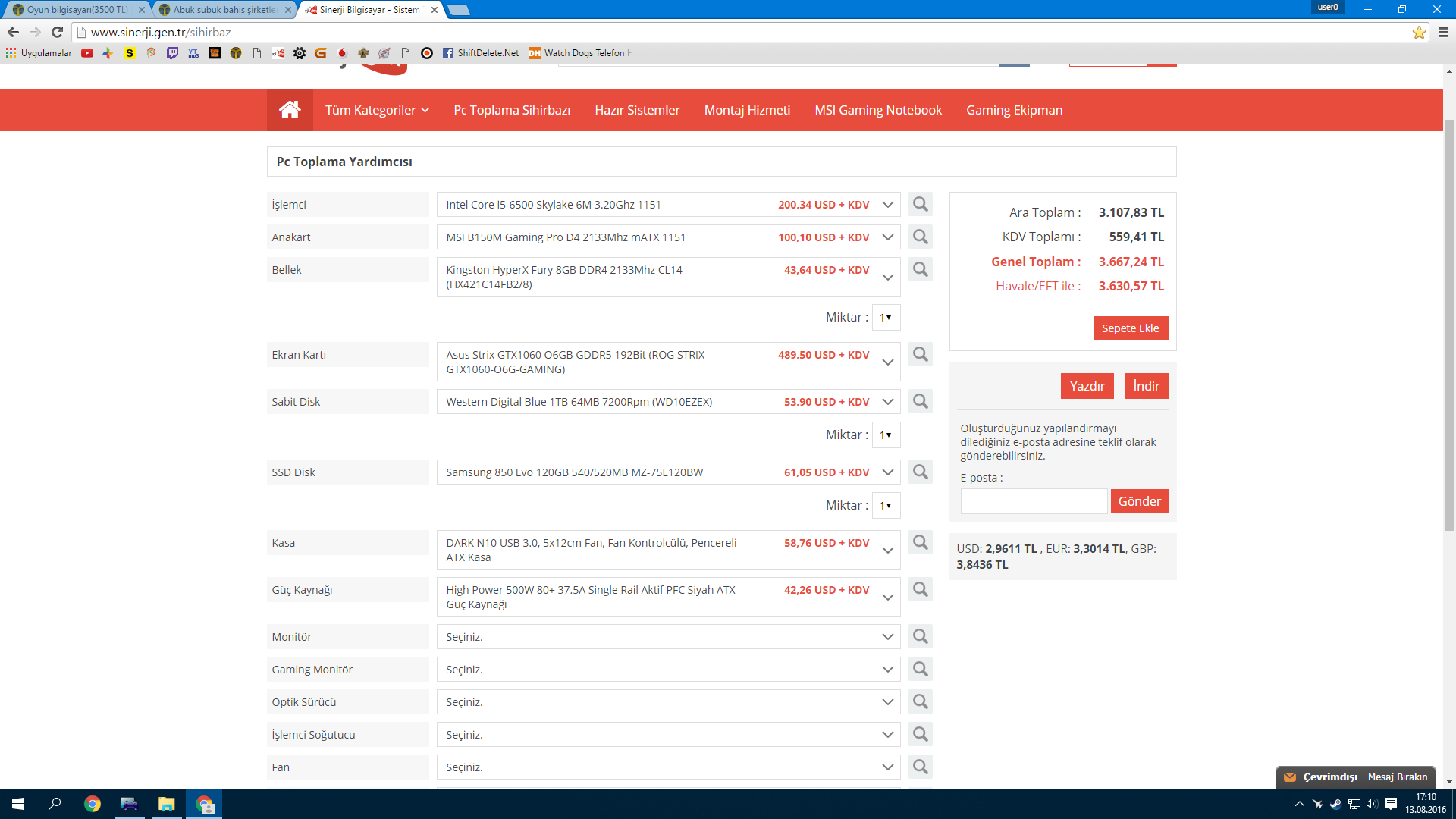Viewport: 1456px width, 819px height.
Task: Open the Montaj Hizmeti menu item
Action: click(x=747, y=110)
